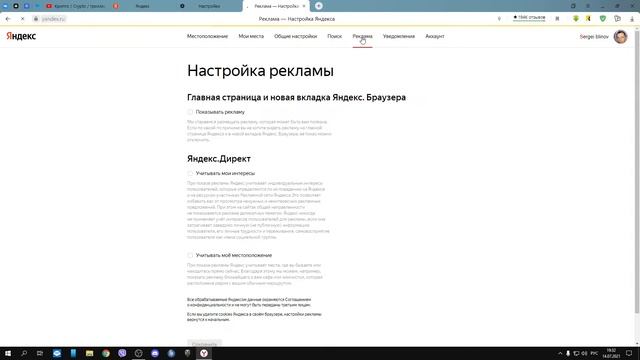Open Chrome from the taskbar
Screen dimensions: 640x360
[x=106, y=353]
